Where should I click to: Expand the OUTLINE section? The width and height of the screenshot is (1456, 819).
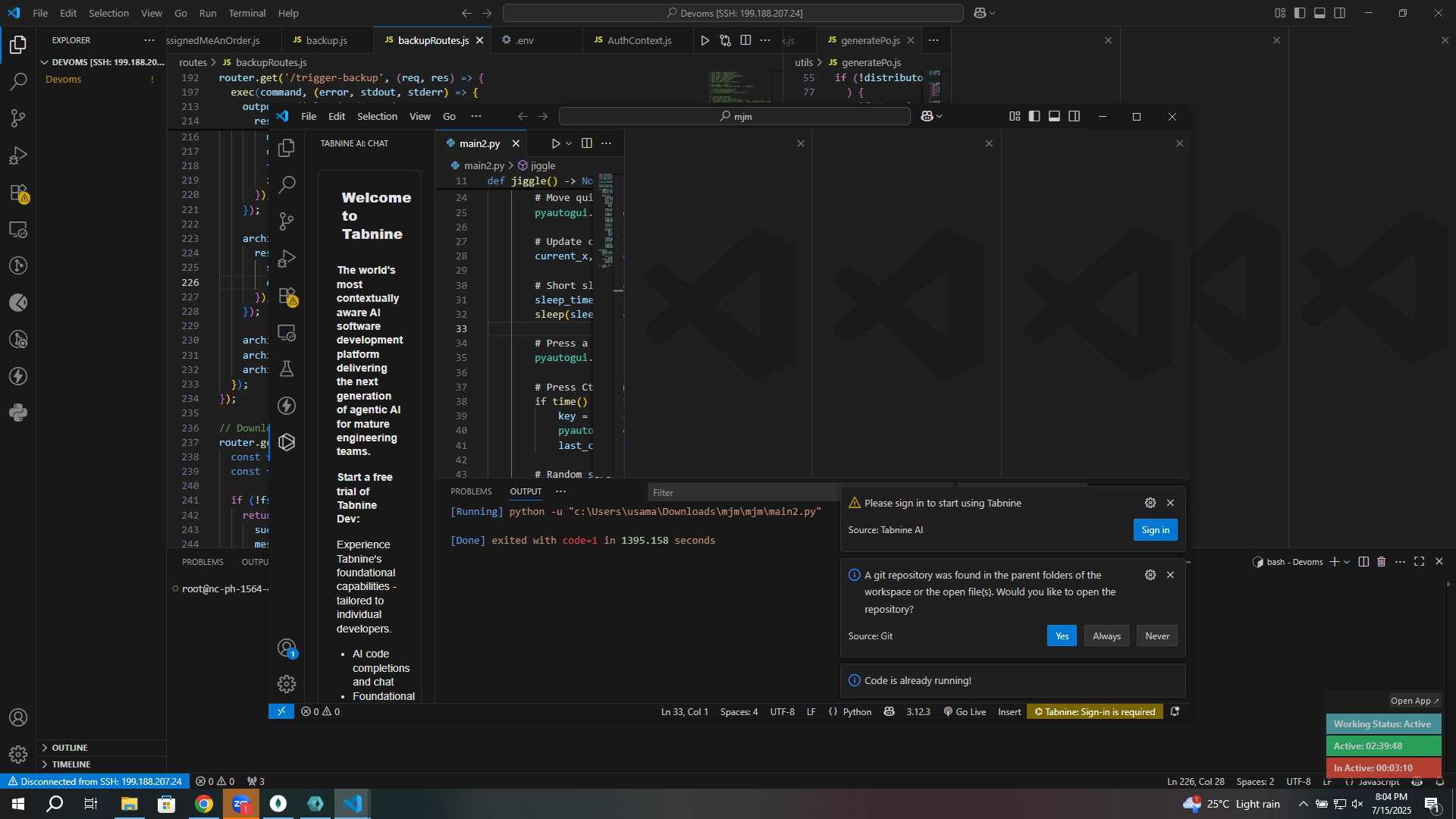[x=102, y=748]
